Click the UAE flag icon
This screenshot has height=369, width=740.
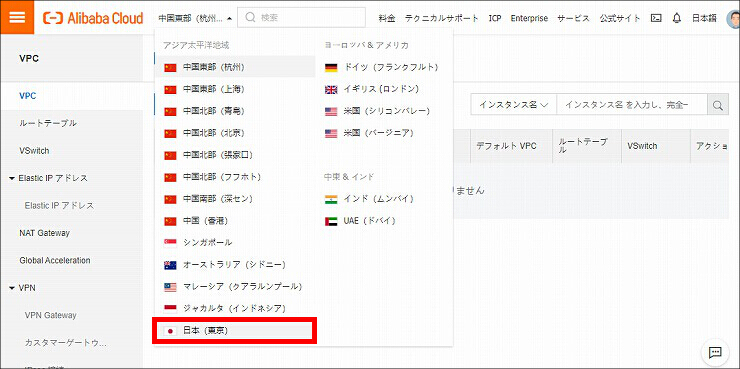click(331, 221)
